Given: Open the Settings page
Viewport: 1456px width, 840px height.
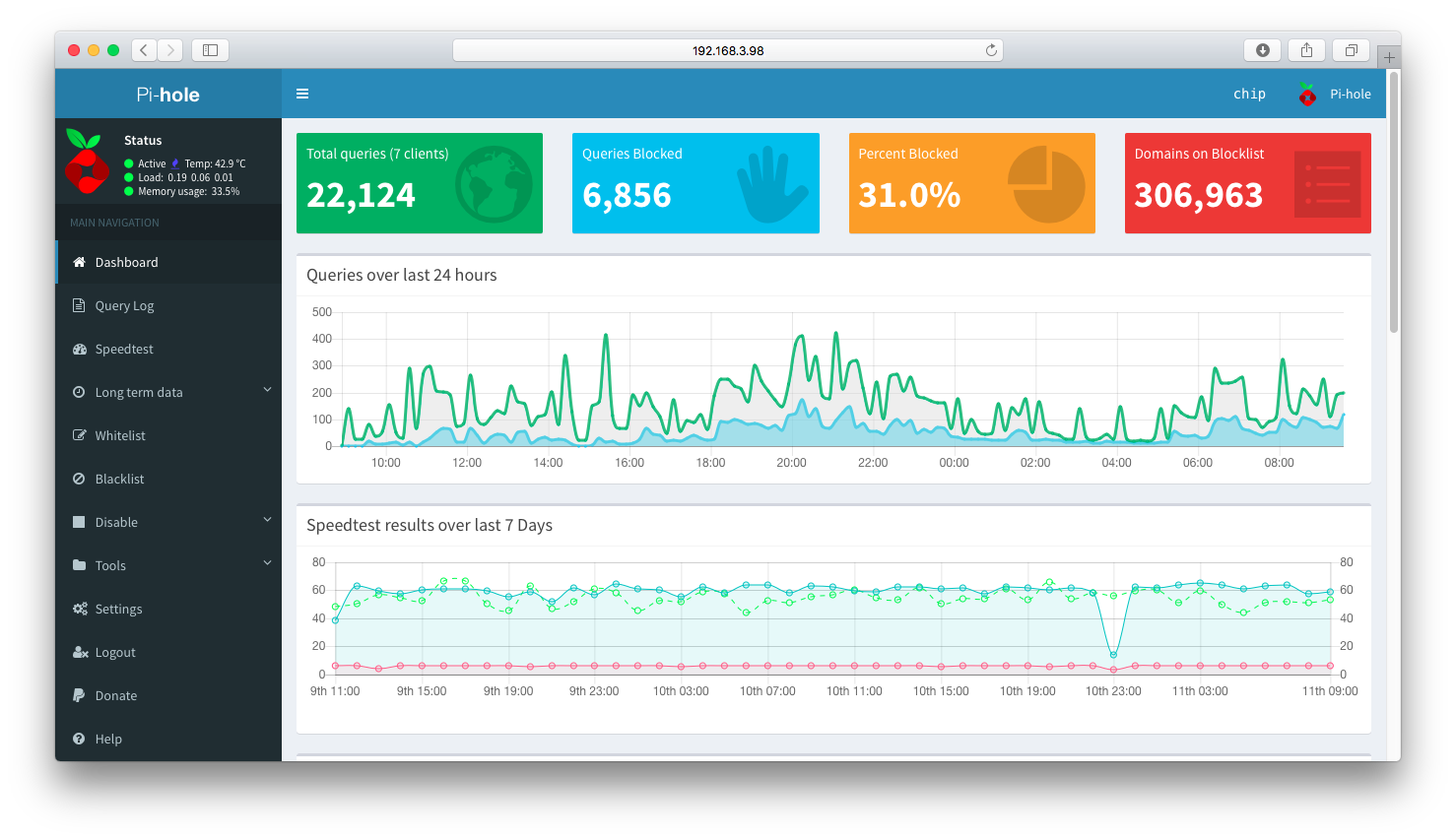Looking at the screenshot, I should 168,609.
